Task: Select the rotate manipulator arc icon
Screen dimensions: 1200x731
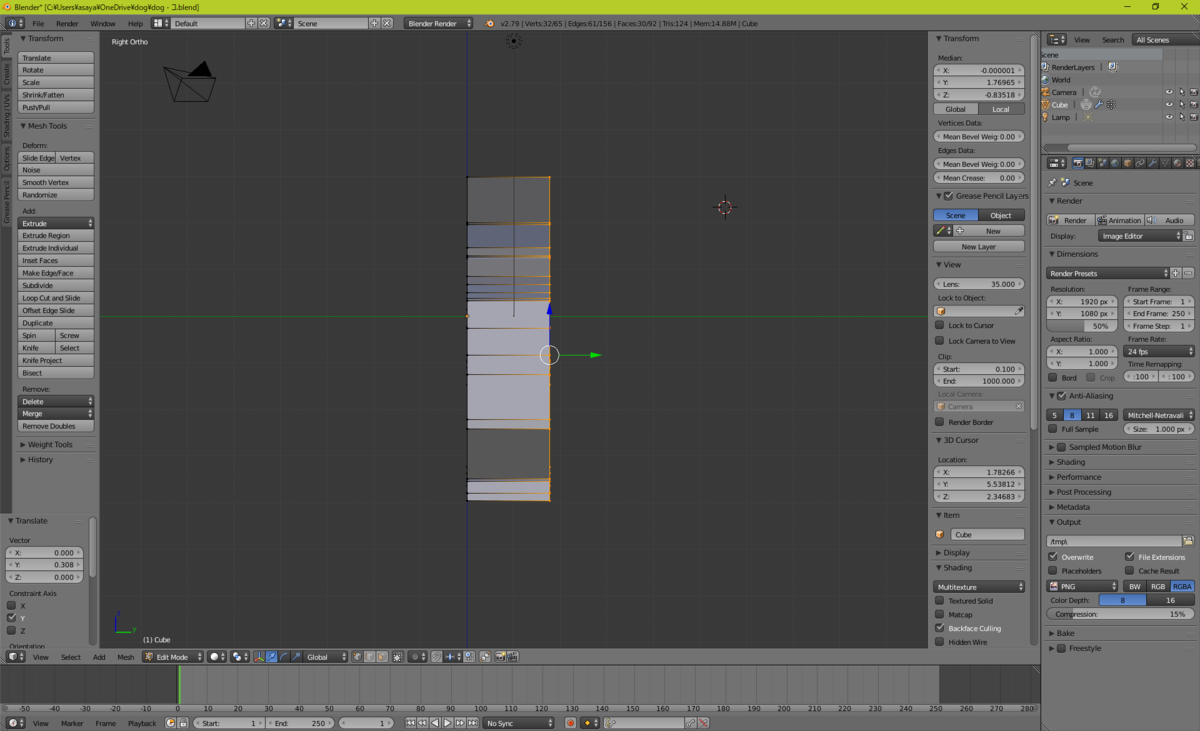Action: coord(283,657)
